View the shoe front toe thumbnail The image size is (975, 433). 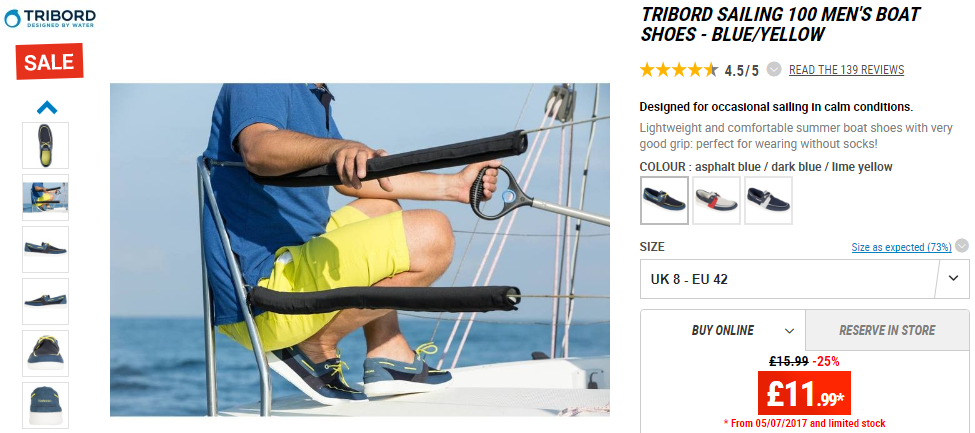point(45,353)
